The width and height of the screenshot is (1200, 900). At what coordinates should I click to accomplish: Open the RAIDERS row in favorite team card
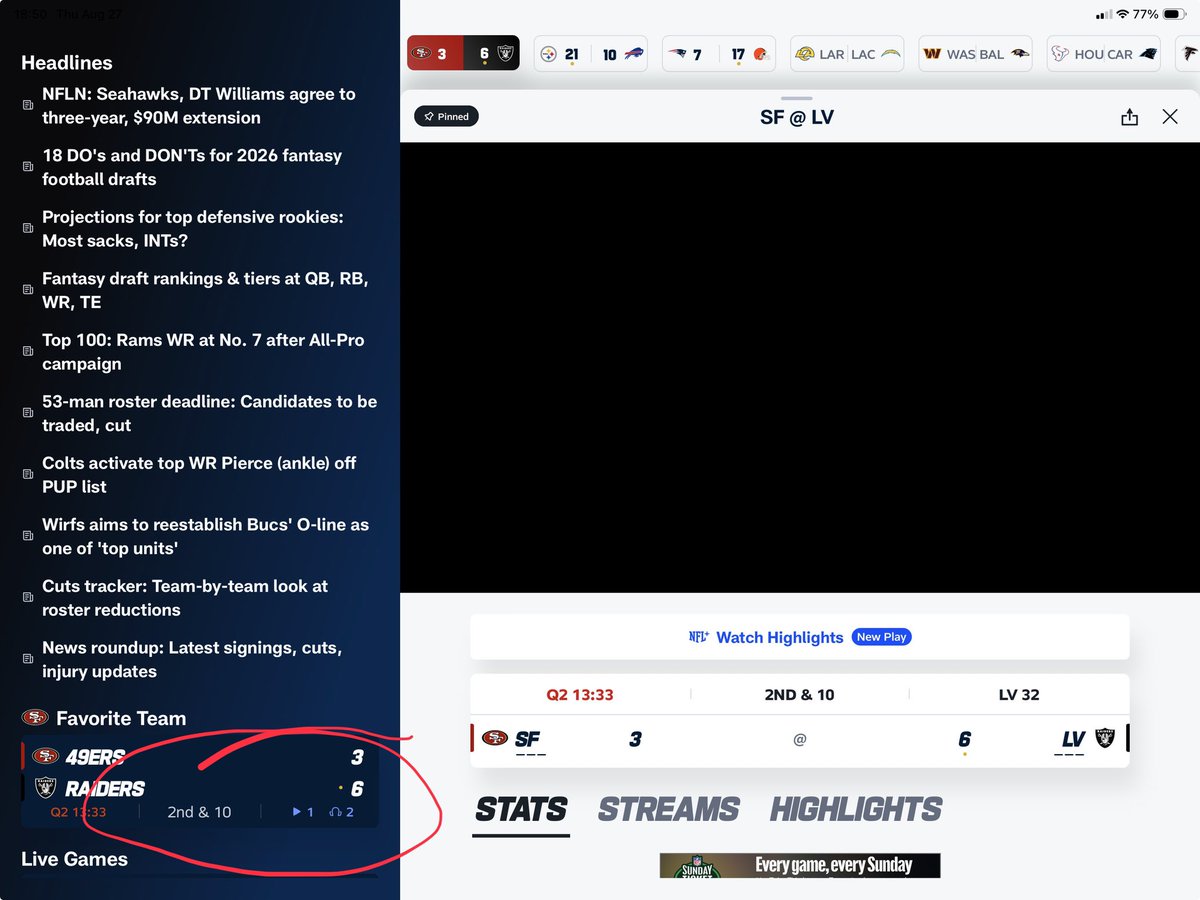tap(200, 789)
